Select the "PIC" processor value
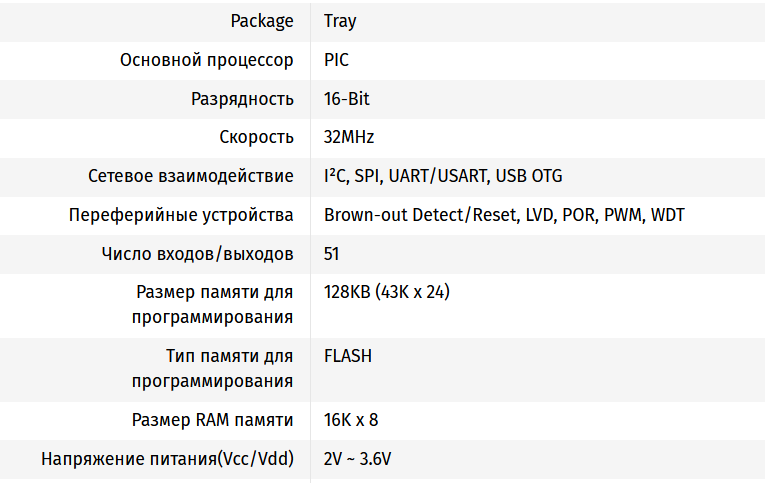 pos(337,60)
